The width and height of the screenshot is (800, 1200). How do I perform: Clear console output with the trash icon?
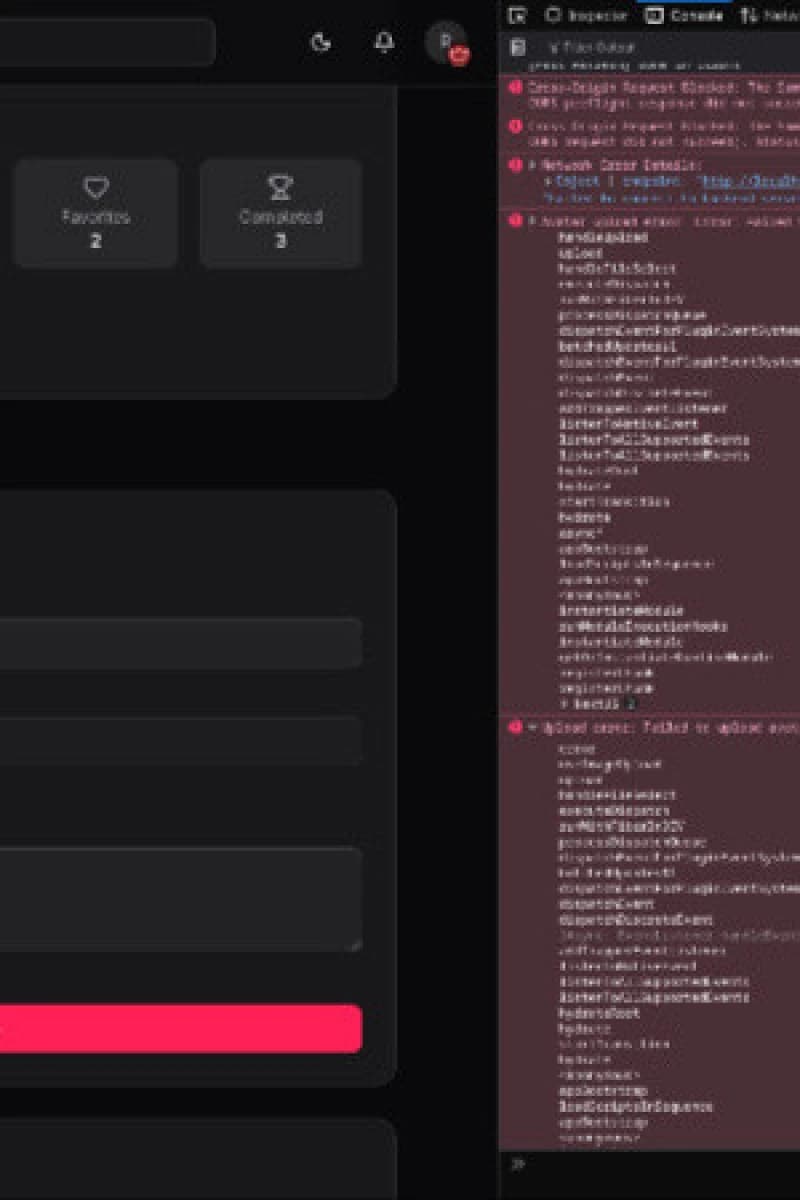pos(517,47)
